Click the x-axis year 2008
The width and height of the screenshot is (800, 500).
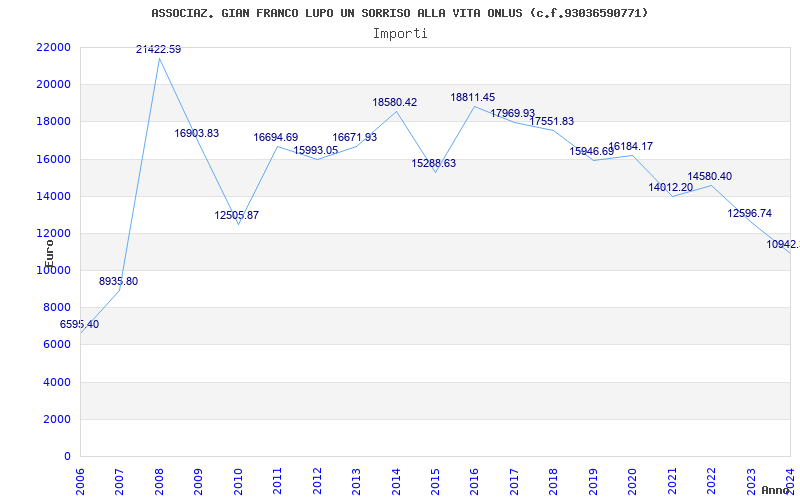(159, 480)
